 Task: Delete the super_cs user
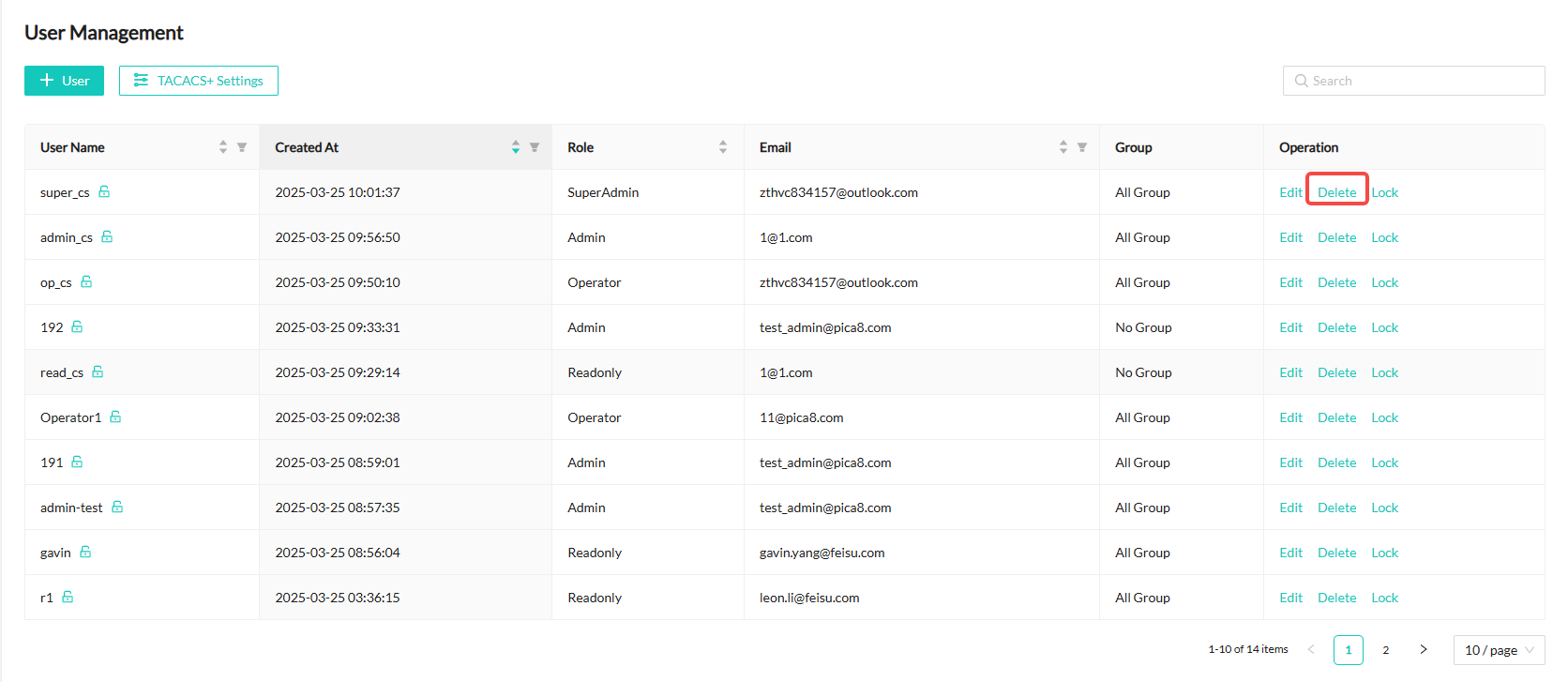tap(1336, 192)
